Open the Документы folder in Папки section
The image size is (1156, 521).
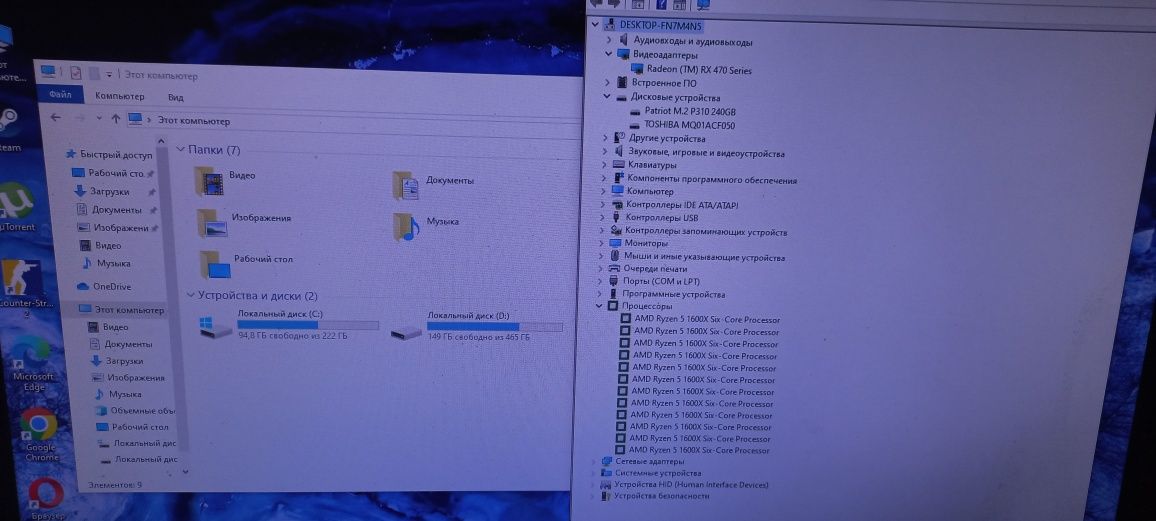(405, 185)
